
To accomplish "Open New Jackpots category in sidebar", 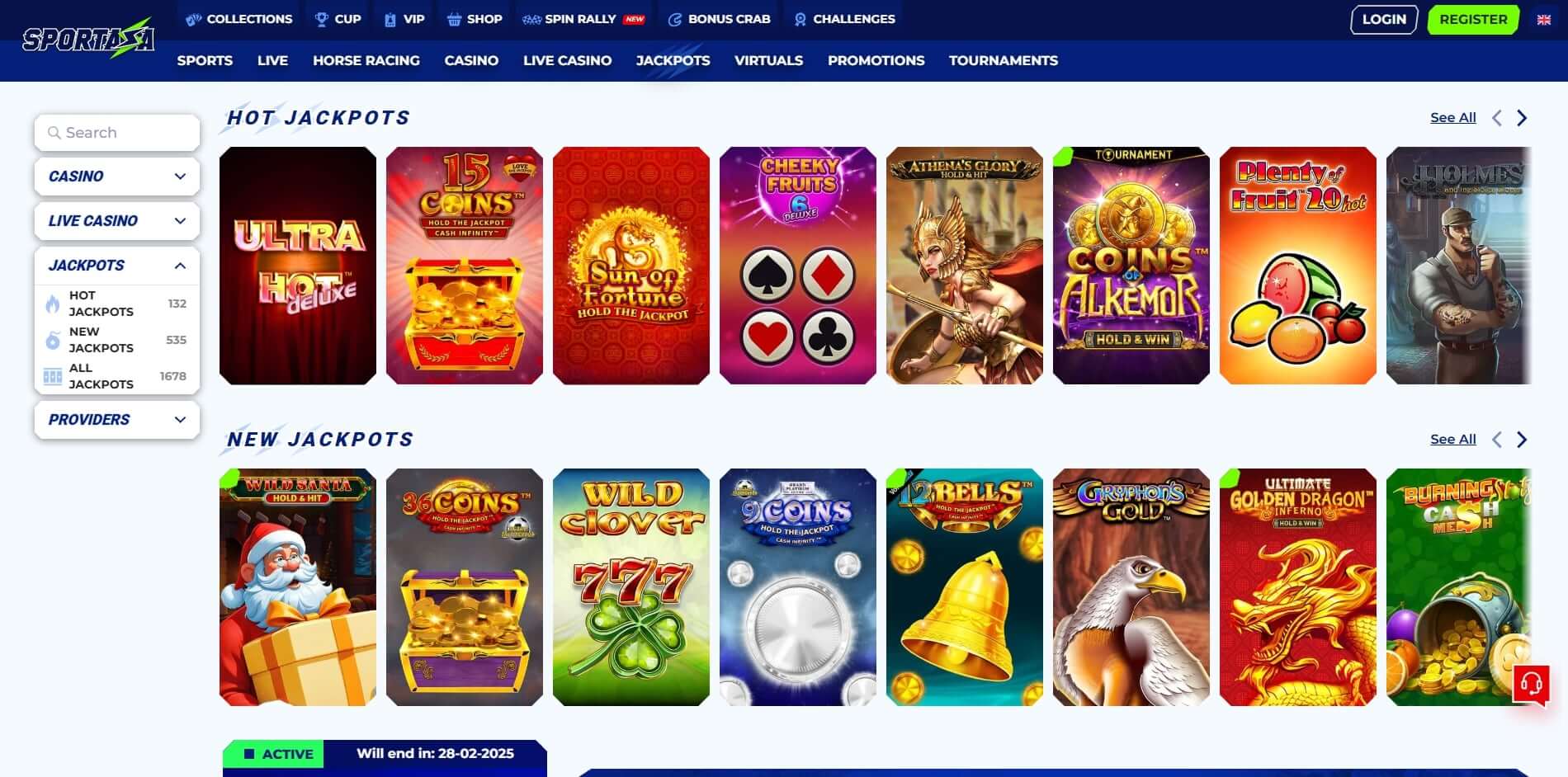I will tap(117, 340).
